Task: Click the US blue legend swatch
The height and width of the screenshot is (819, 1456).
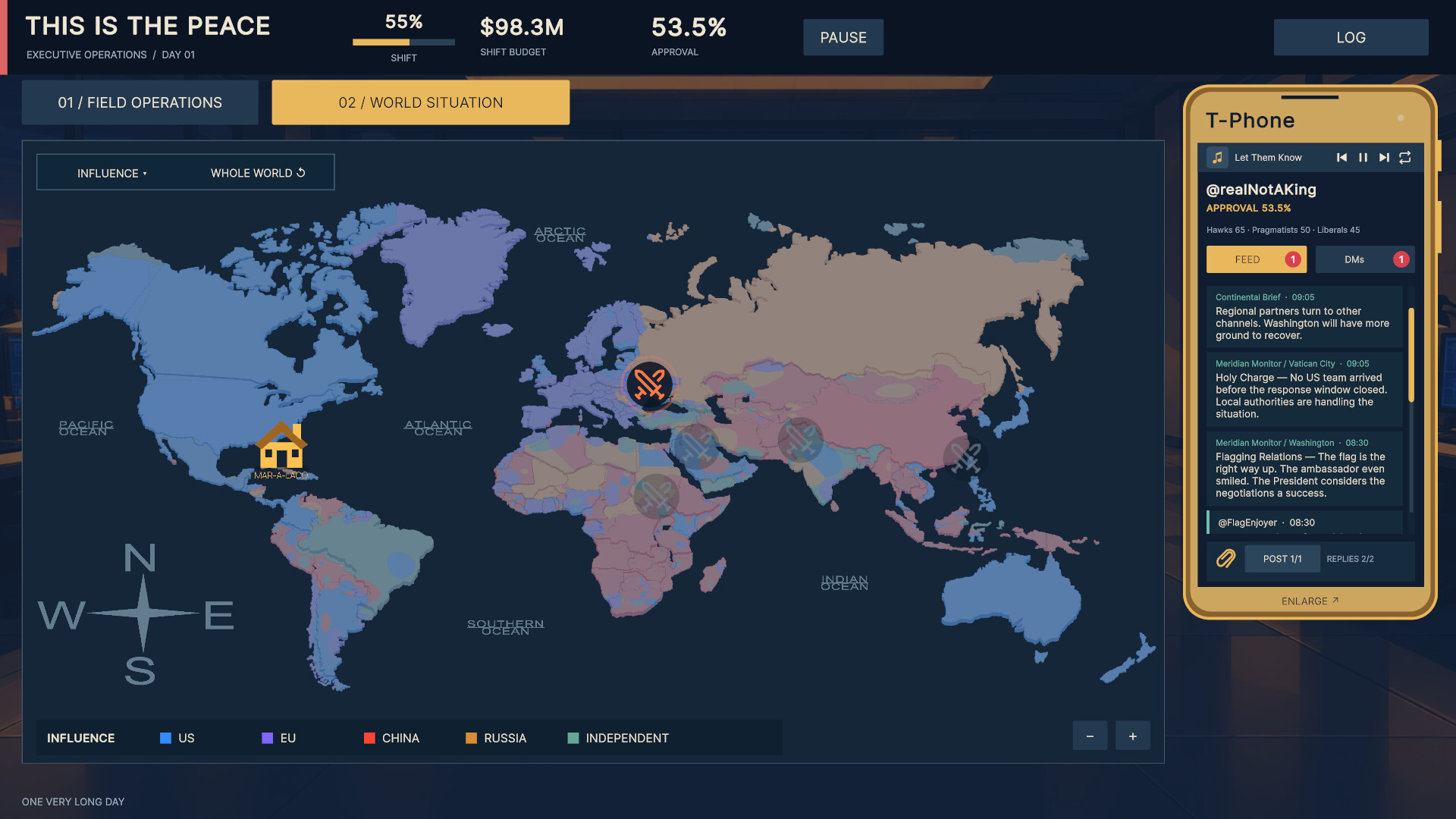Action: [x=165, y=738]
